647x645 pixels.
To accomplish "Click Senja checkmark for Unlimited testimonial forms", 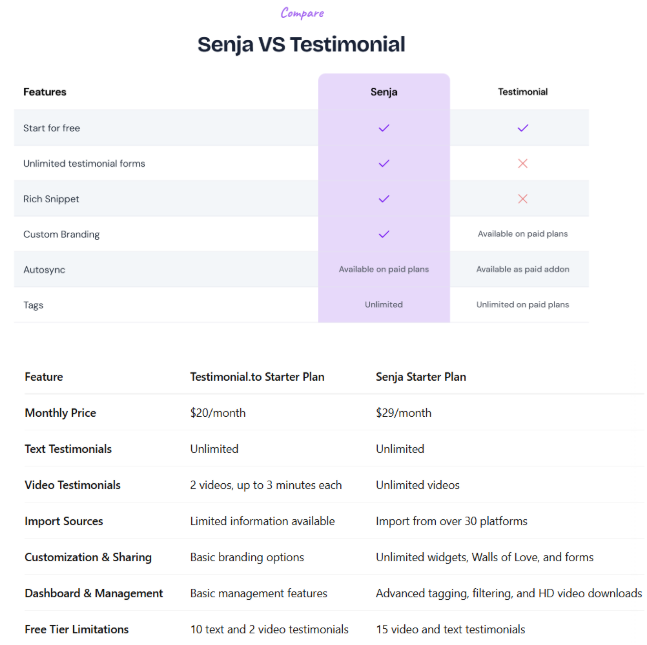I will (x=384, y=163).
